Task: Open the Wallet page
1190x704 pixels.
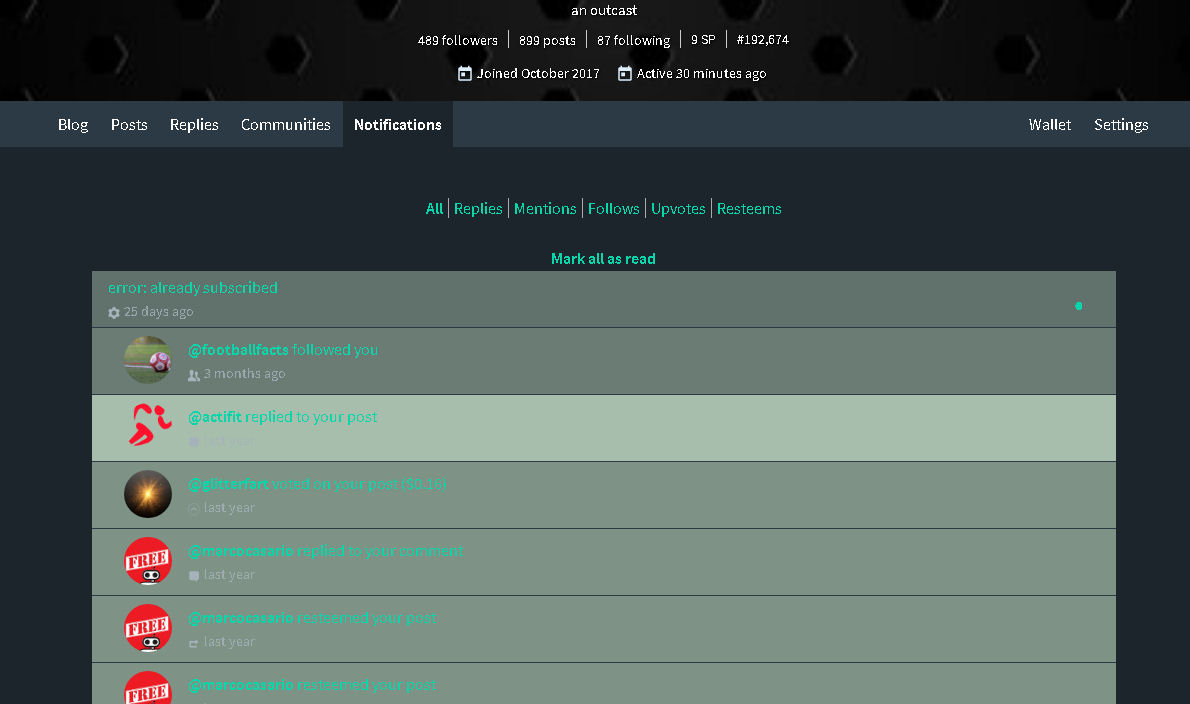Action: [1050, 124]
